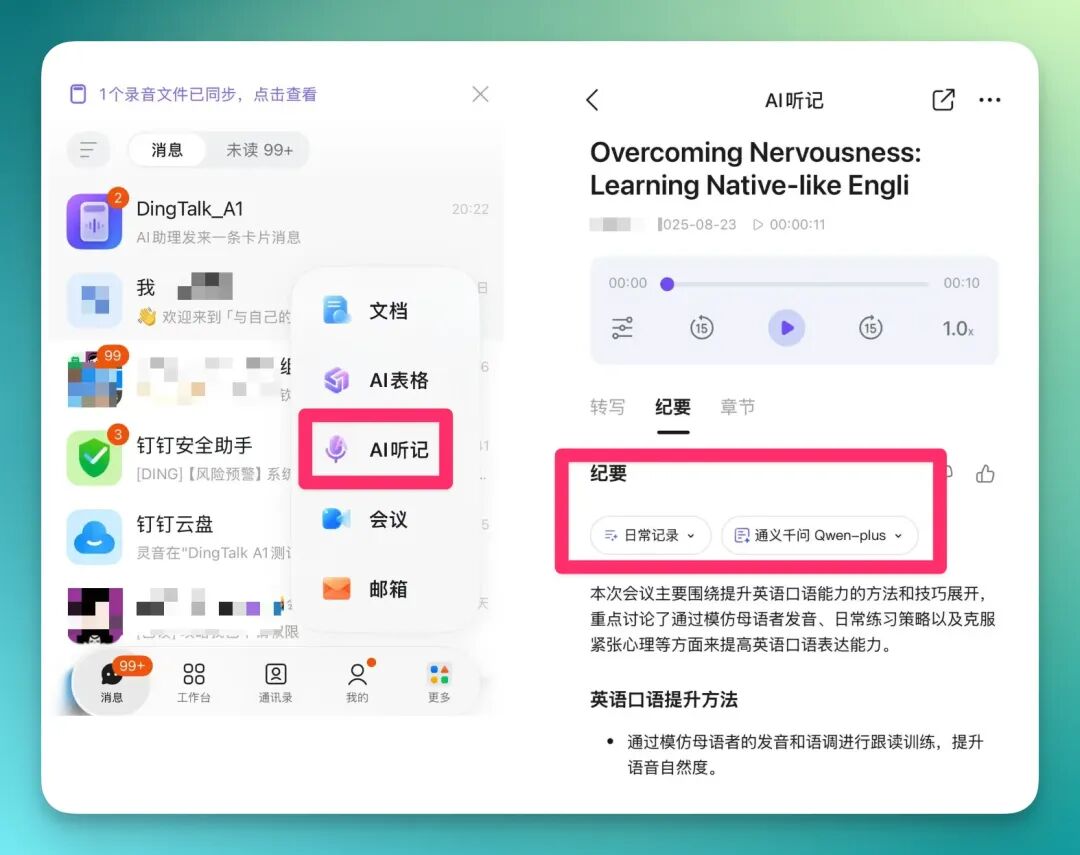The image size is (1080, 855).
Task: Expand the 通义千问 Qwen-plus model dropdown
Action: point(819,535)
